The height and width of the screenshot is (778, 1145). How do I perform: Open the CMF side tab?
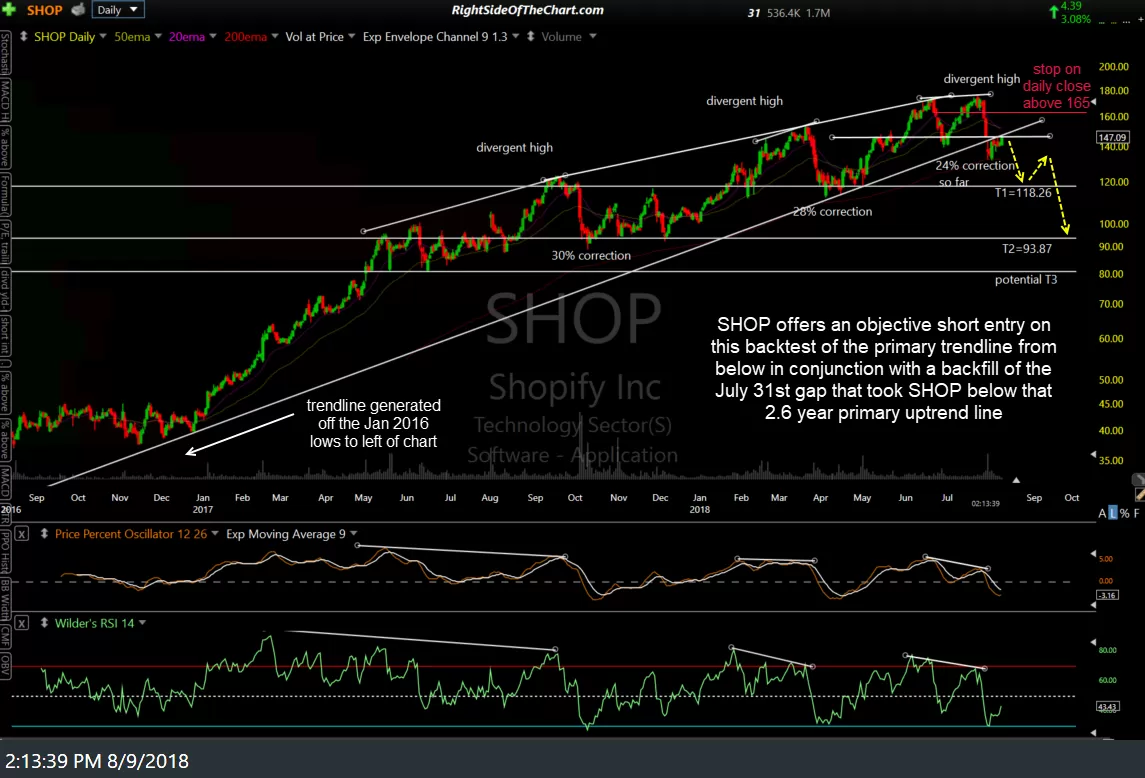click(x=5, y=636)
